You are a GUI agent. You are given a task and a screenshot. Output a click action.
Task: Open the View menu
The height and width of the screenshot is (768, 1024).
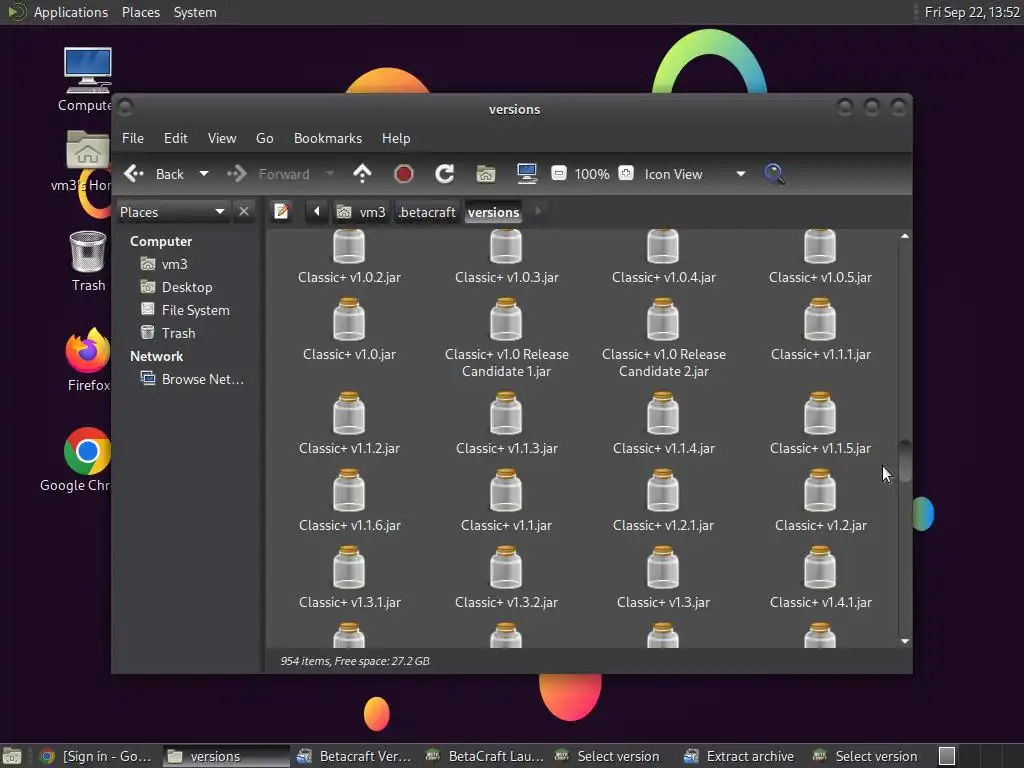[x=222, y=138]
